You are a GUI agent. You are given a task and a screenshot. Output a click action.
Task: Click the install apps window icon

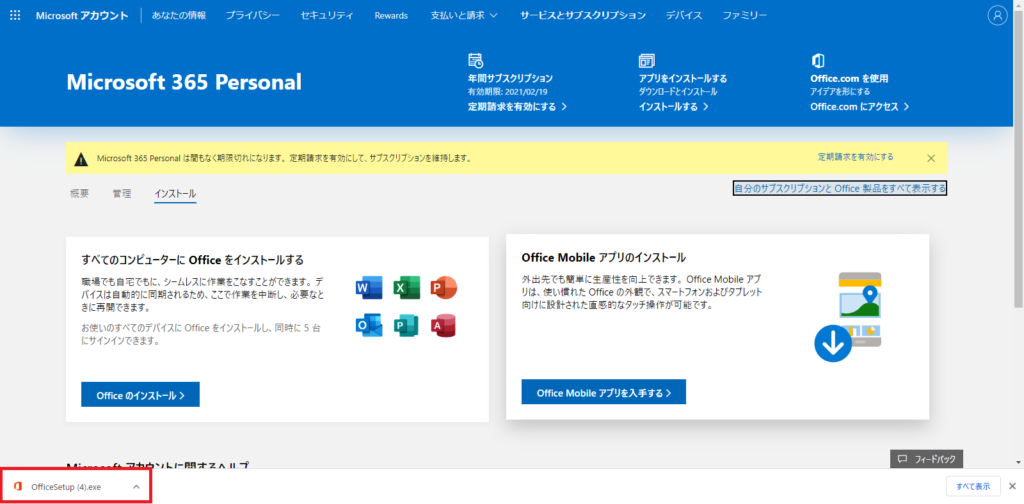coord(647,61)
